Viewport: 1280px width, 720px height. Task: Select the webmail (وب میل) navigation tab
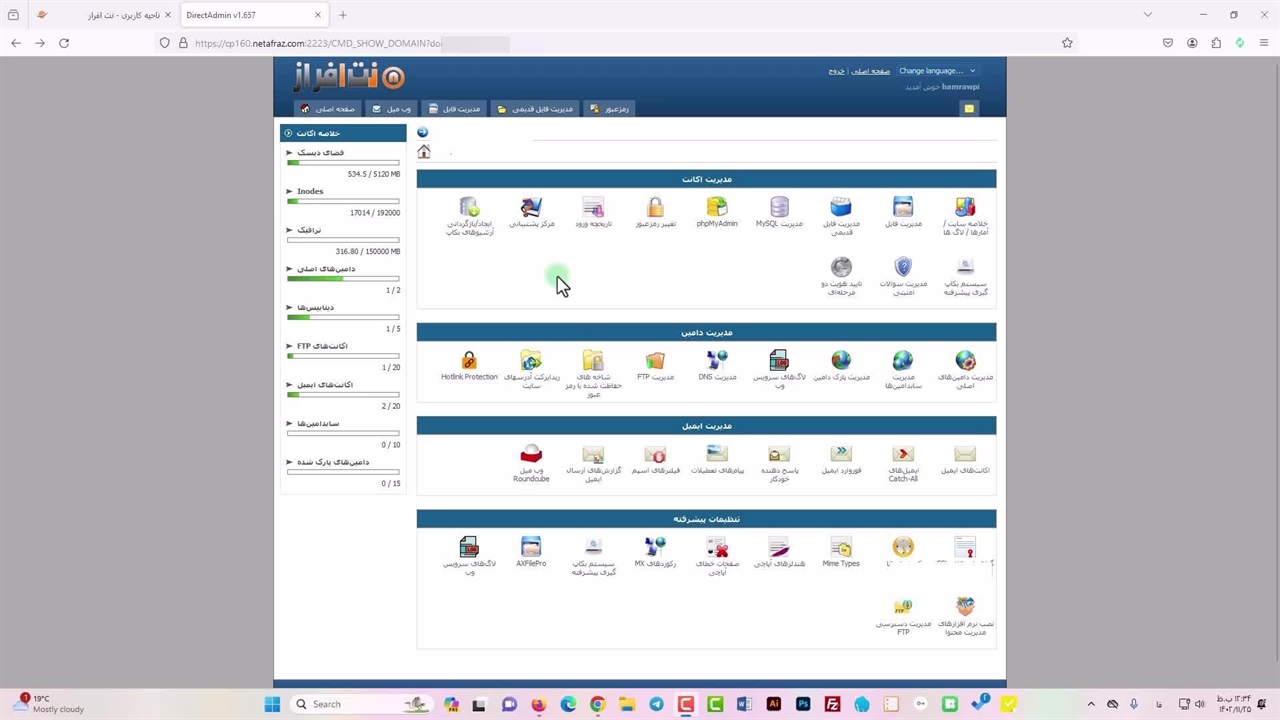tap(391, 109)
